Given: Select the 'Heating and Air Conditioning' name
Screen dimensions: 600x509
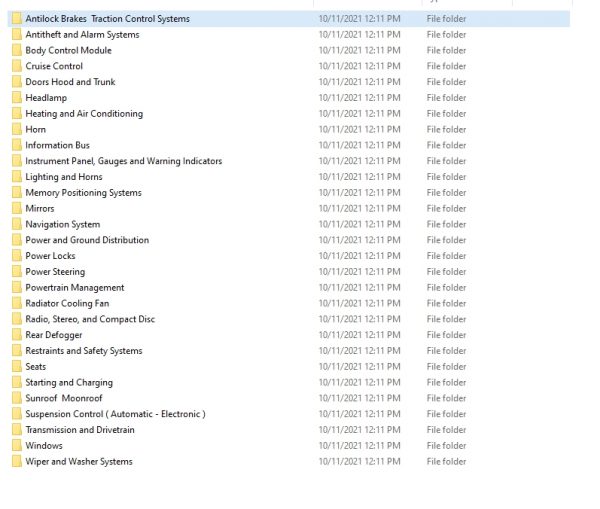Looking at the screenshot, I should [x=84, y=114].
